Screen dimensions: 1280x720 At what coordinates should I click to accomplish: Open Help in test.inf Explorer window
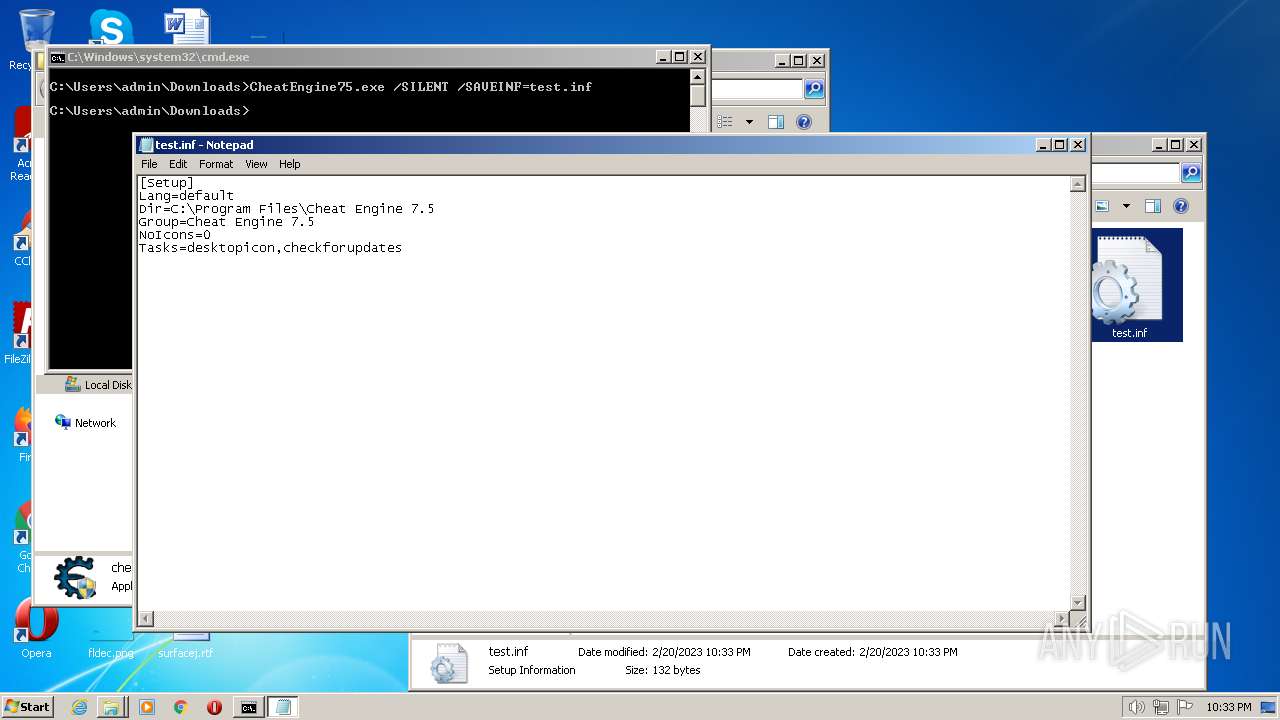(1180, 206)
